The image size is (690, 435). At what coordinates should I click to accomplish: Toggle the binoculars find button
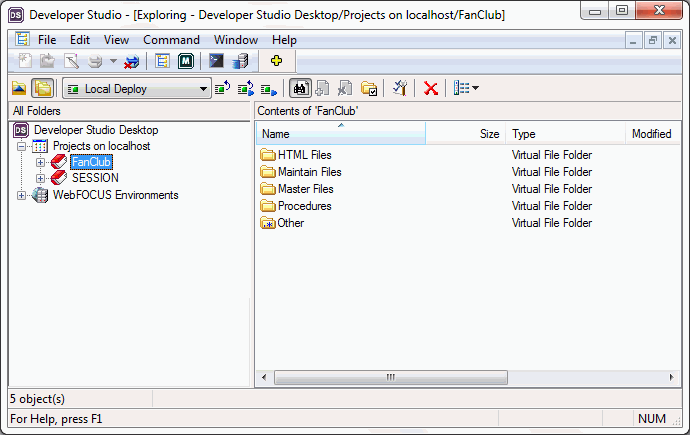pyautogui.click(x=300, y=88)
